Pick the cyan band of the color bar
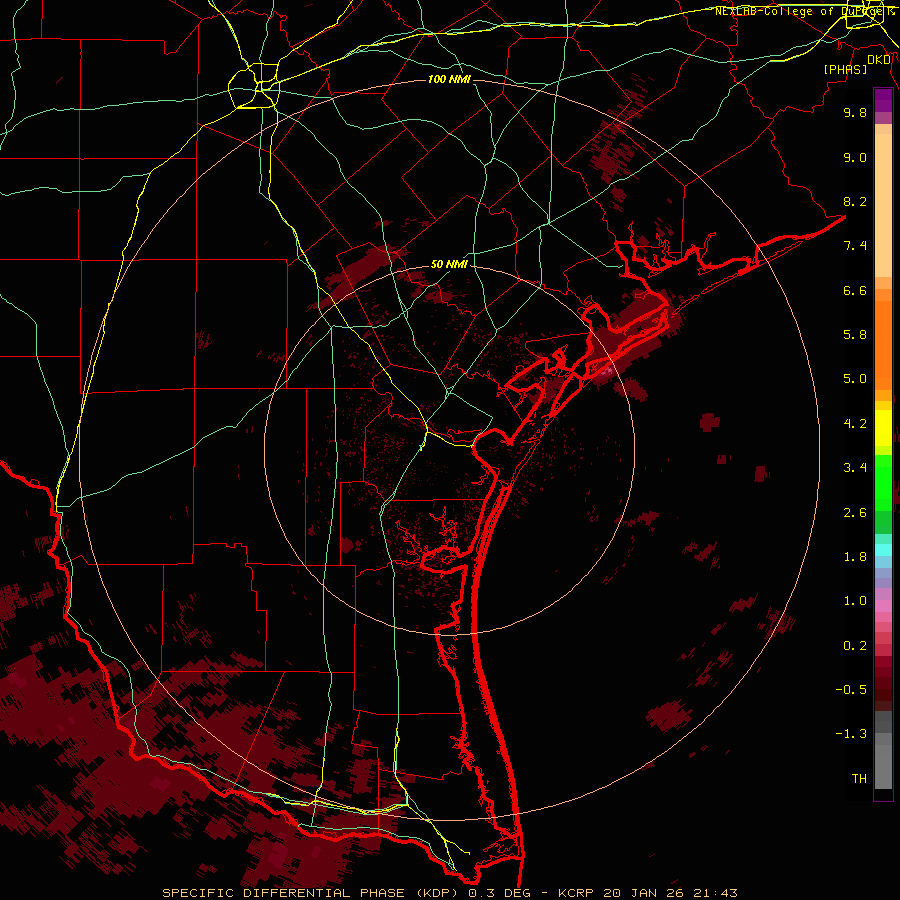The height and width of the screenshot is (900, 900). [x=883, y=549]
